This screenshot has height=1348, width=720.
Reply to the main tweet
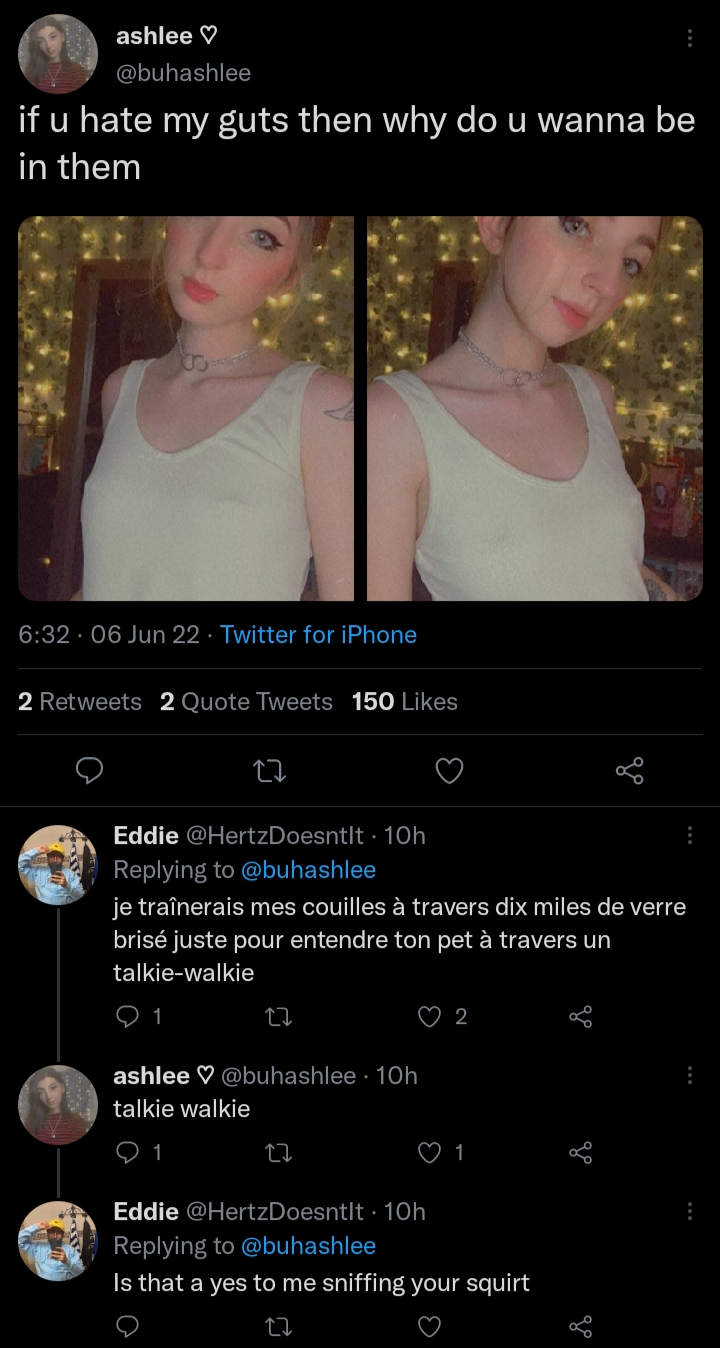[90, 770]
